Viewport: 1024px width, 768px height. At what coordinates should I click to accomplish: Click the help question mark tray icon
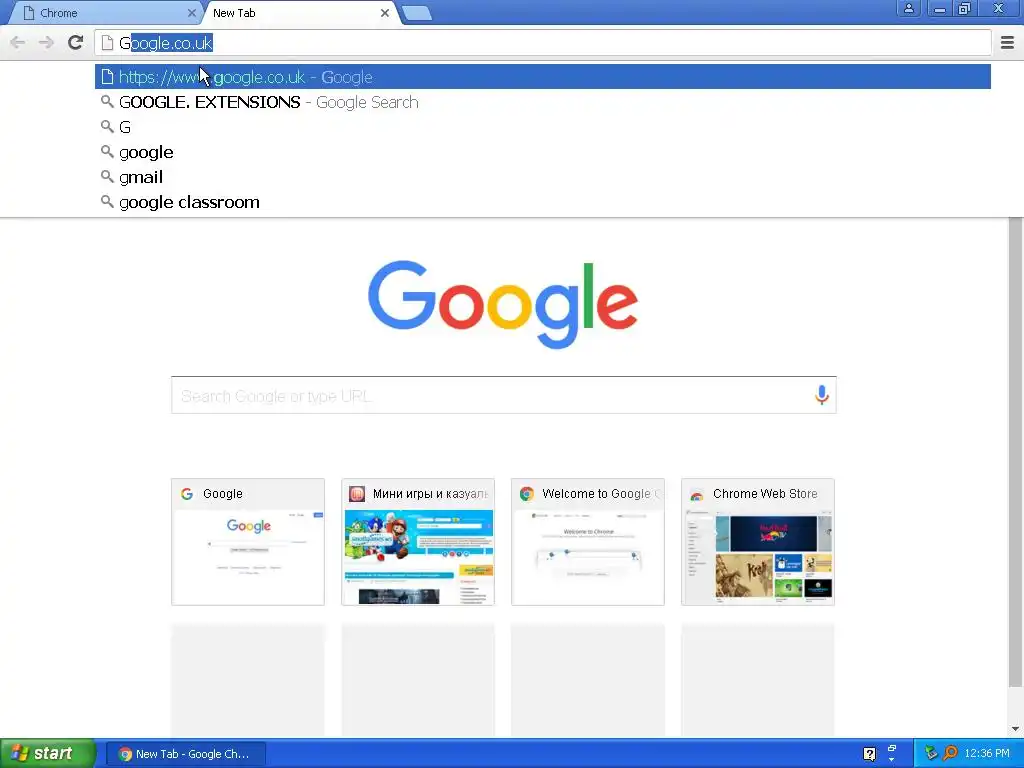coord(869,754)
